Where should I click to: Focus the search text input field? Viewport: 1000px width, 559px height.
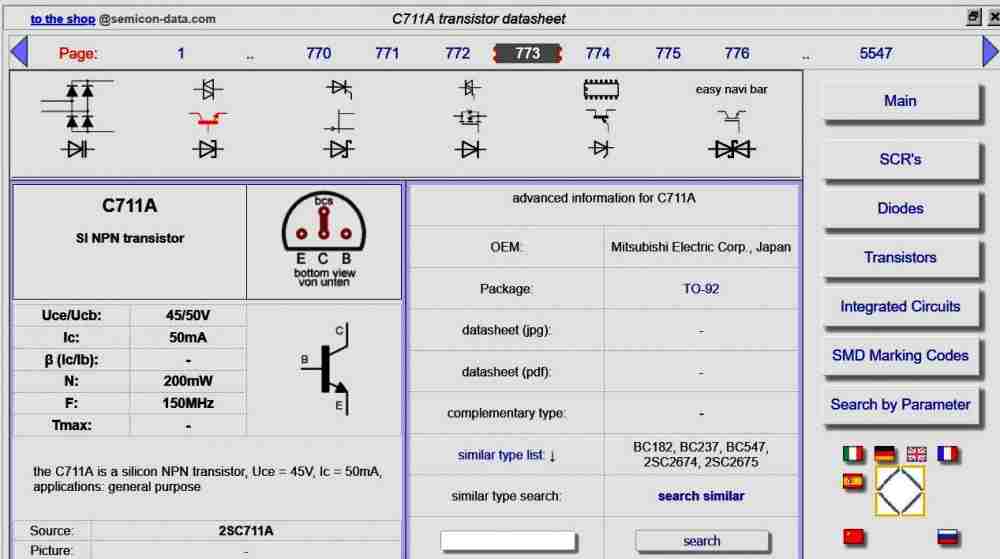(508, 540)
